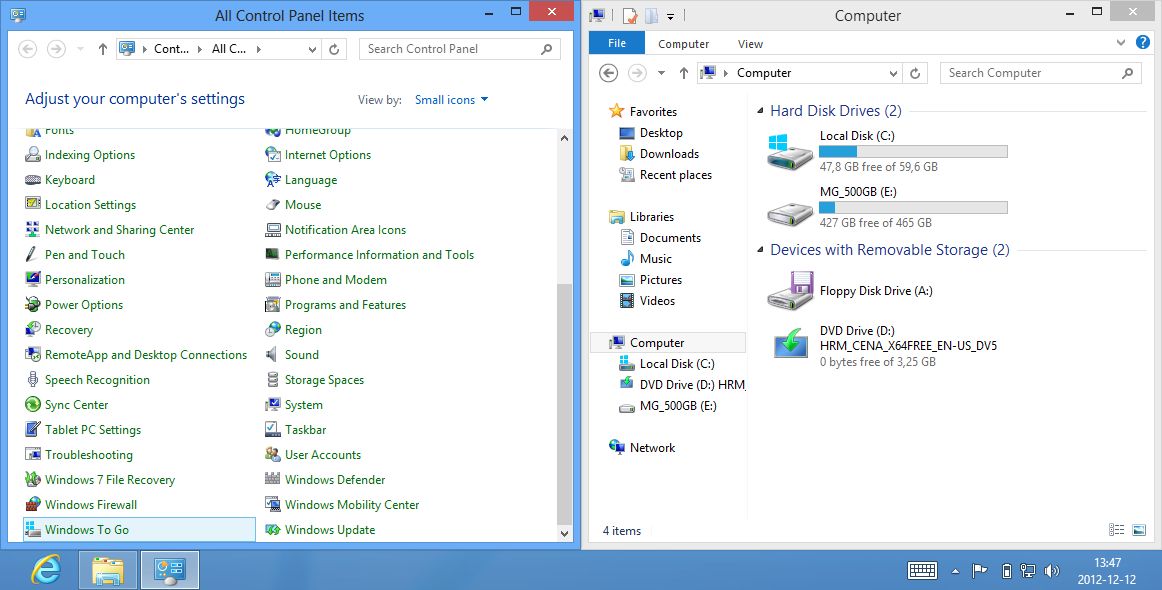This screenshot has width=1162, height=590.
Task: Open Power Options
Action: click(x=74, y=305)
